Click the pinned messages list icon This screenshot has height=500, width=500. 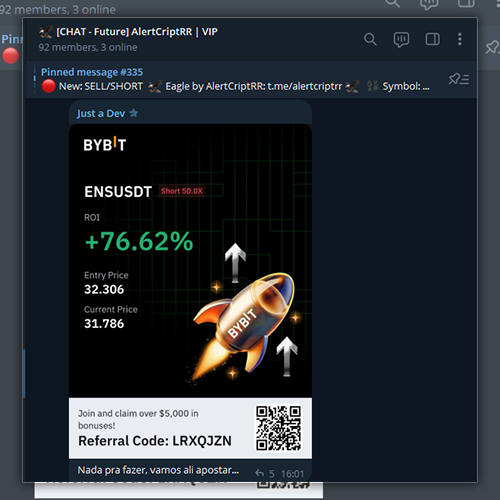tap(459, 79)
